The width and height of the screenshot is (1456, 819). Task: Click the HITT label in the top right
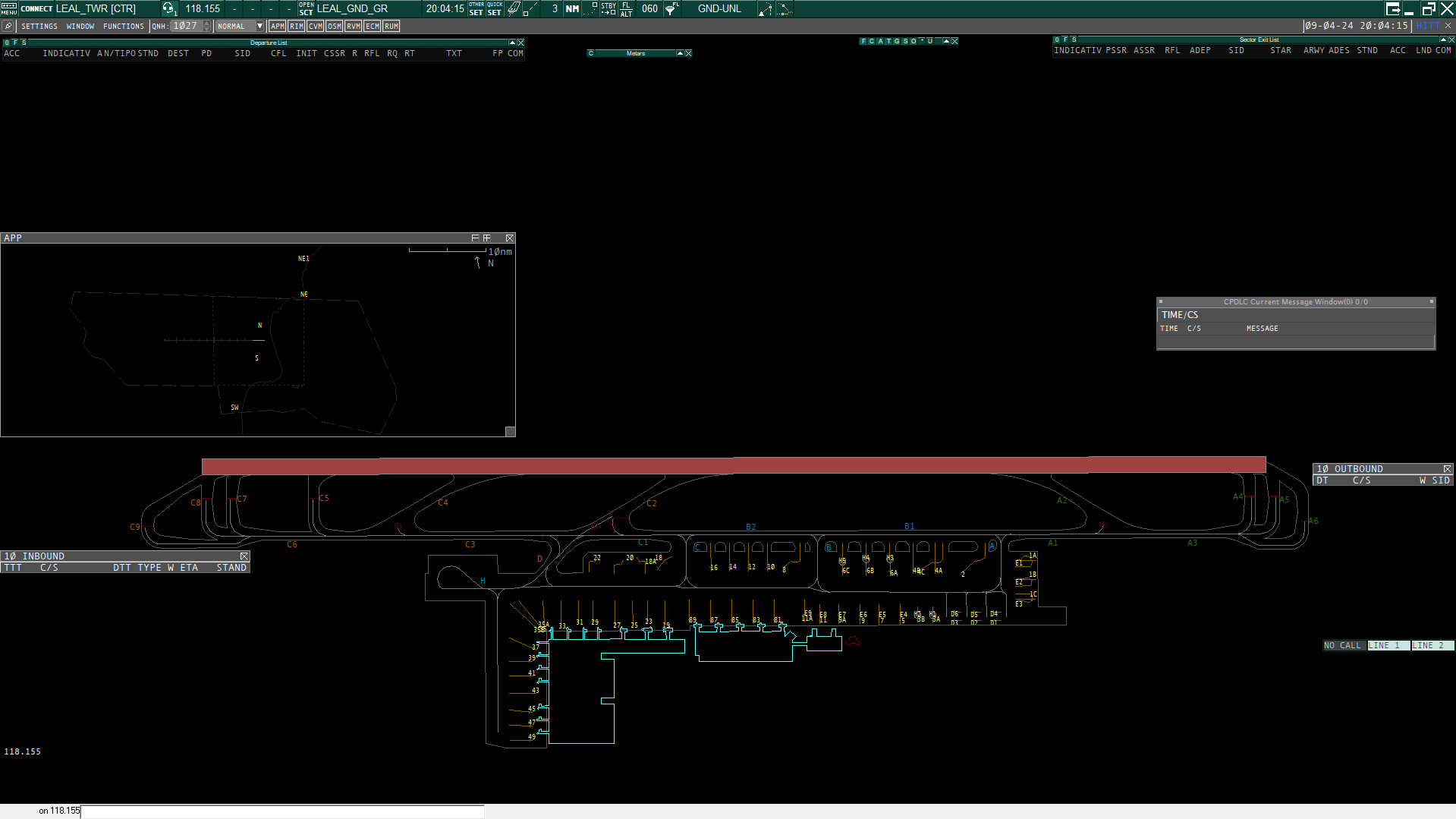pyautogui.click(x=1427, y=26)
